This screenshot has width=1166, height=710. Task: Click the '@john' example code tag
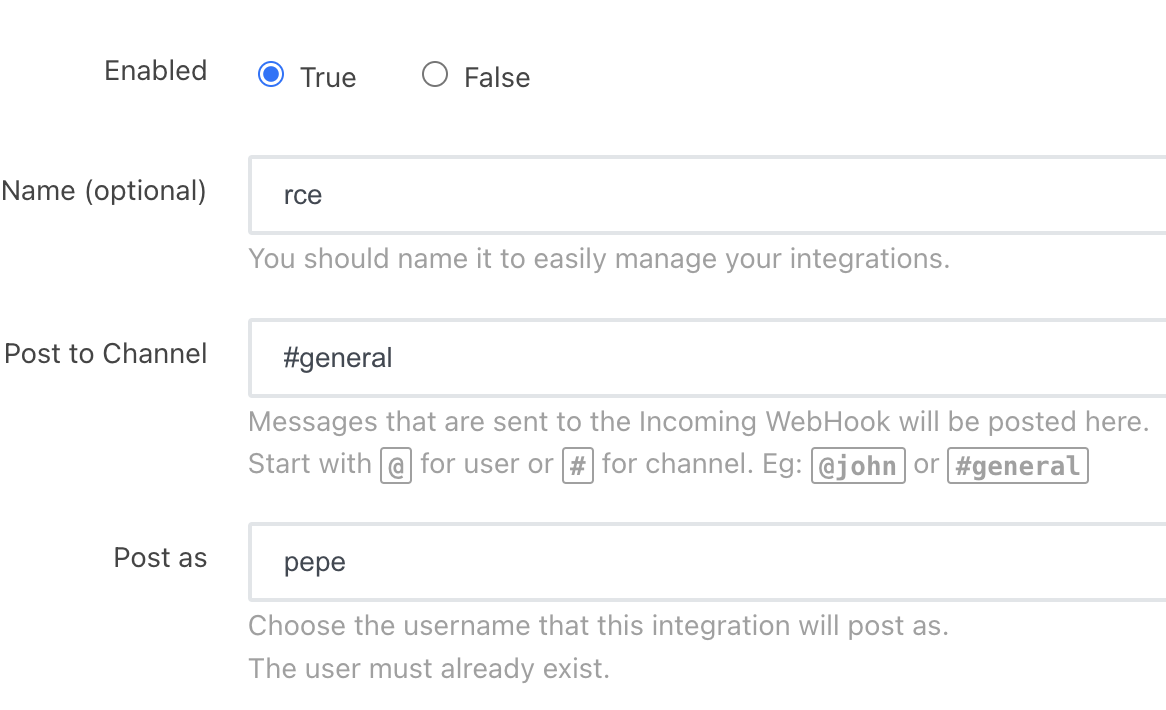(858, 466)
